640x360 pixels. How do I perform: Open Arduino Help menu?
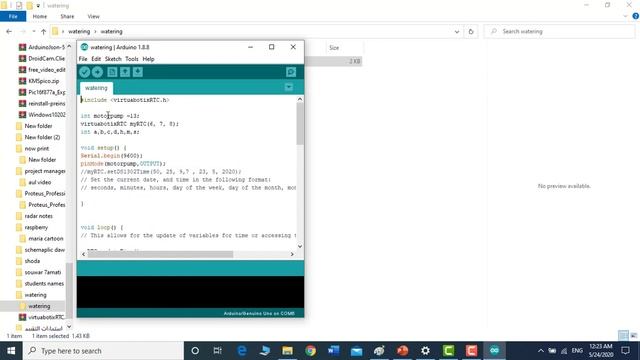(x=148, y=59)
